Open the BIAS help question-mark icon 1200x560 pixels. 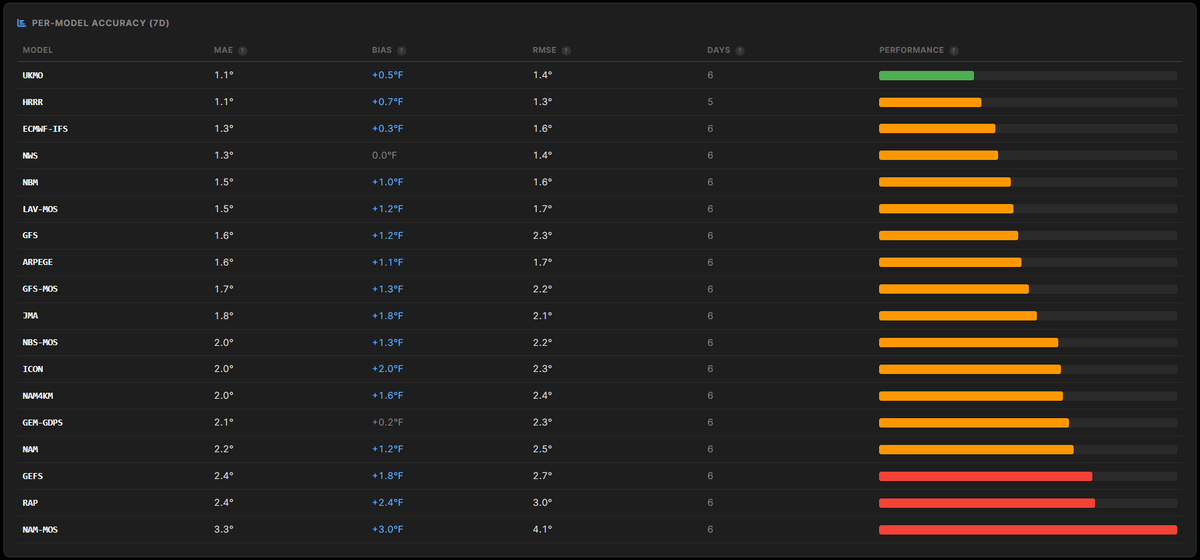coord(402,50)
